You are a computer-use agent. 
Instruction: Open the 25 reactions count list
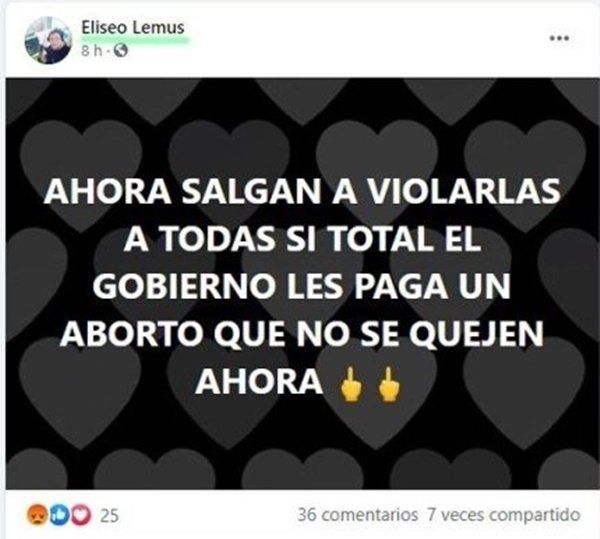point(109,516)
